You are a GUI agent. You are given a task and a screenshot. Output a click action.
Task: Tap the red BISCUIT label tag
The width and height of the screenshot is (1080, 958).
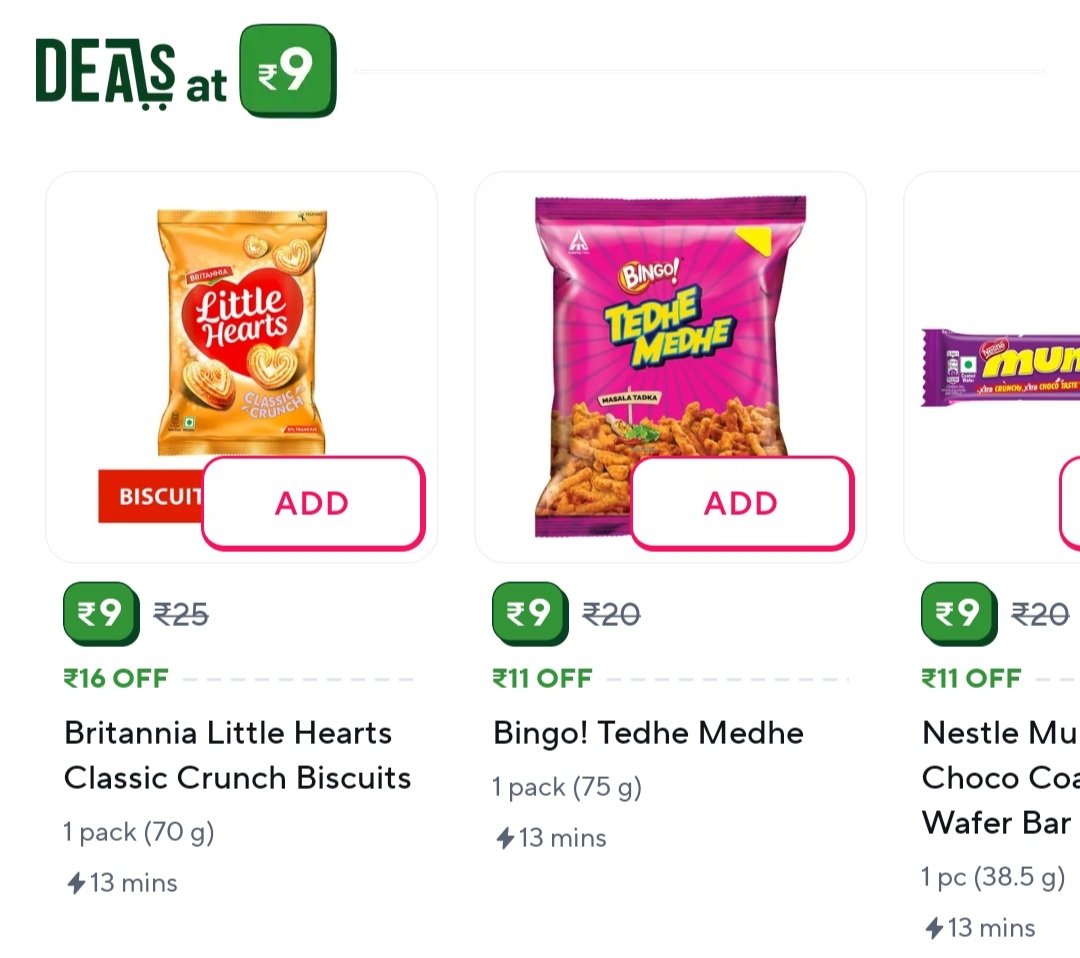150,496
